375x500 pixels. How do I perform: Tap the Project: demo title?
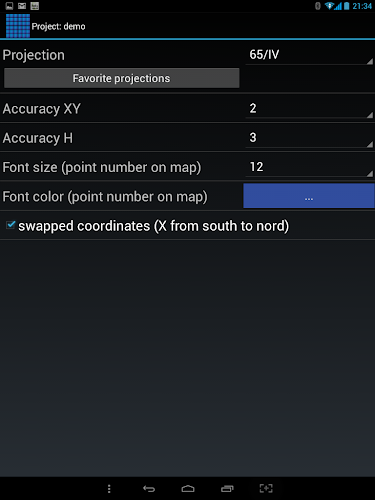(59, 26)
